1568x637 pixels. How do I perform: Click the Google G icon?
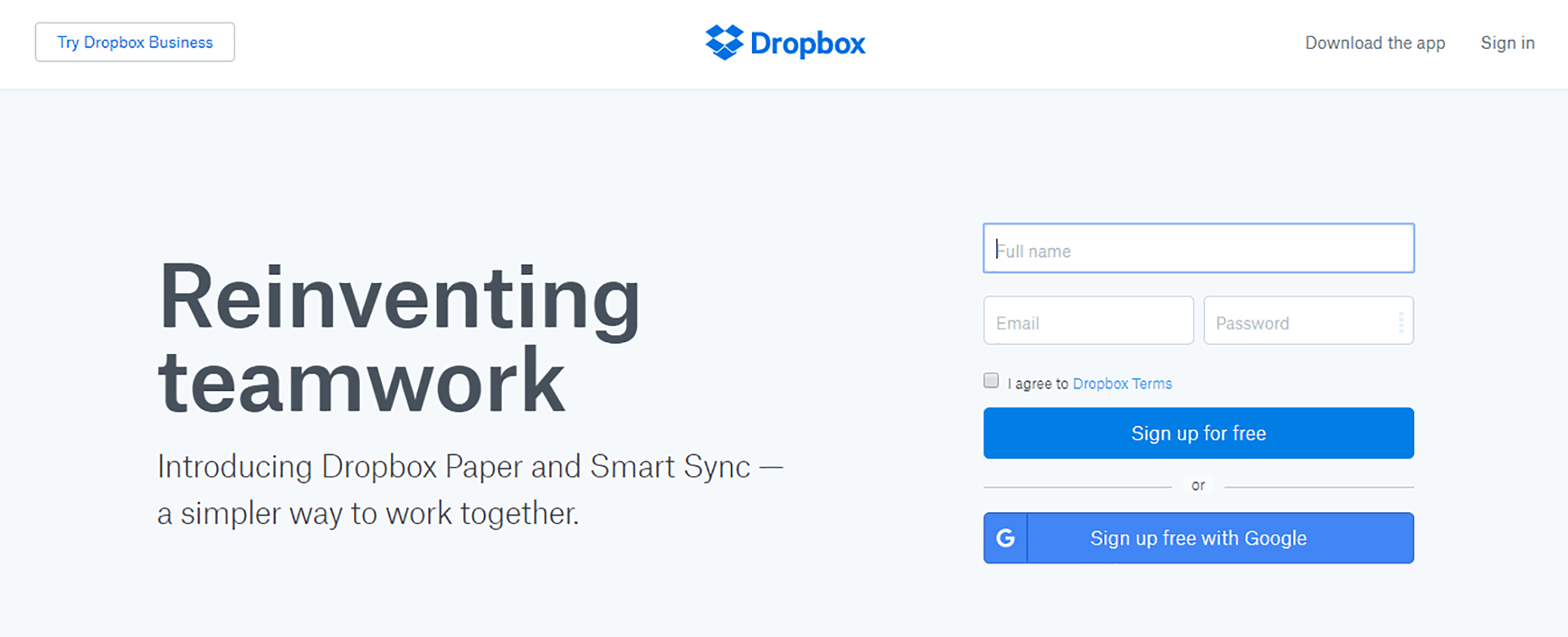(x=1005, y=538)
